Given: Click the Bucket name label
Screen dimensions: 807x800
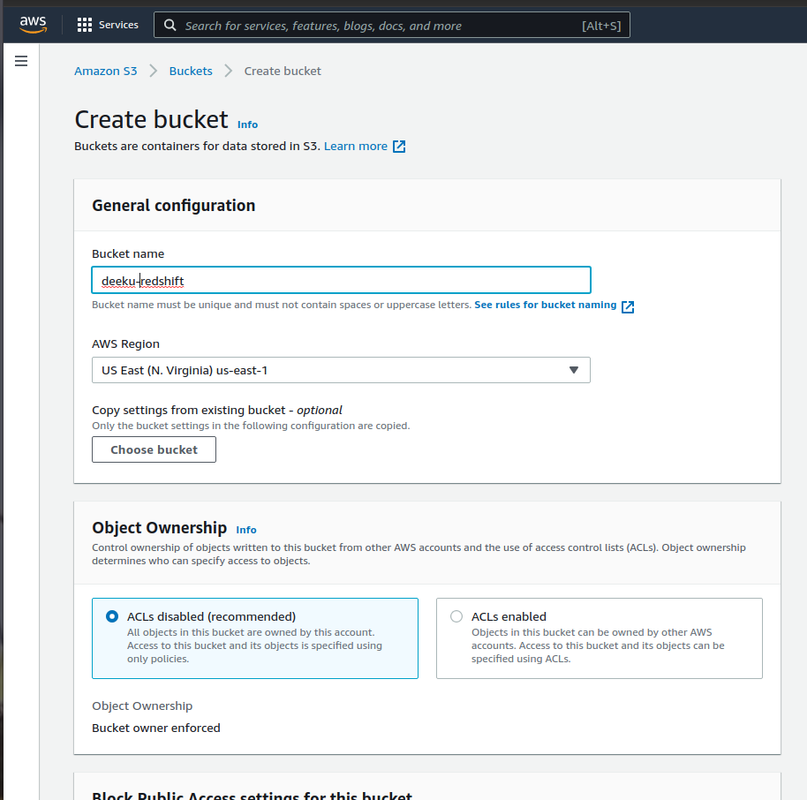Looking at the screenshot, I should (128, 254).
